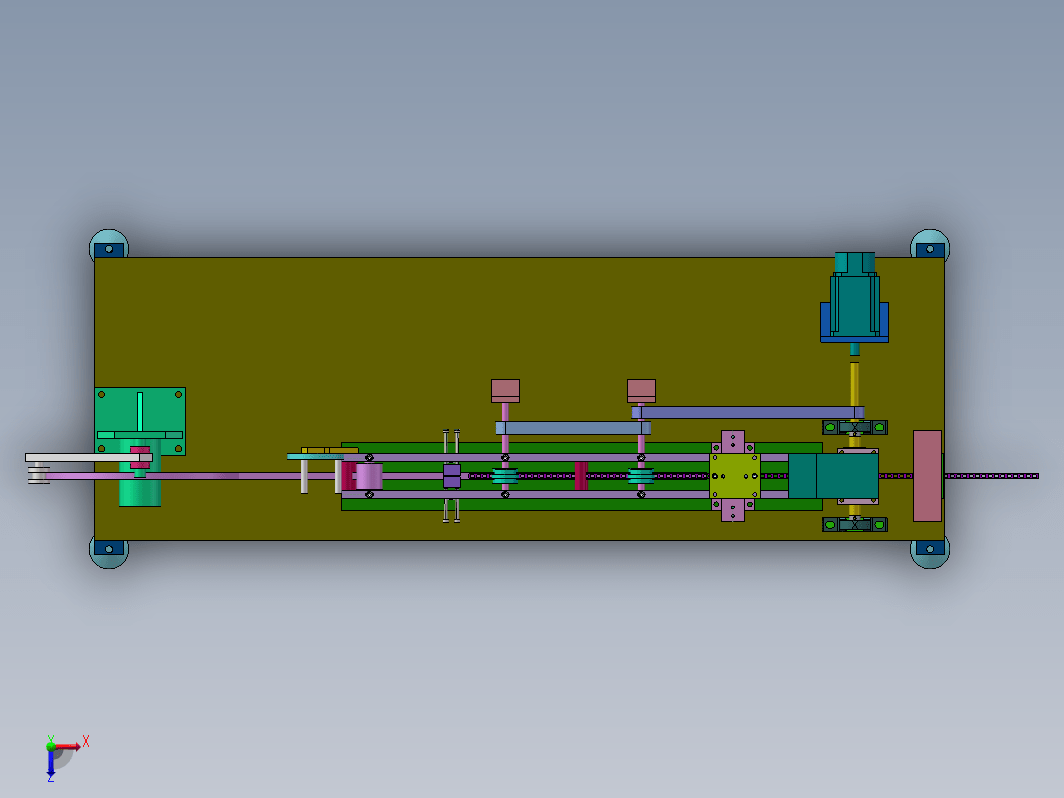
Task: Select the yellow-green carriage block with holes
Action: (x=734, y=476)
